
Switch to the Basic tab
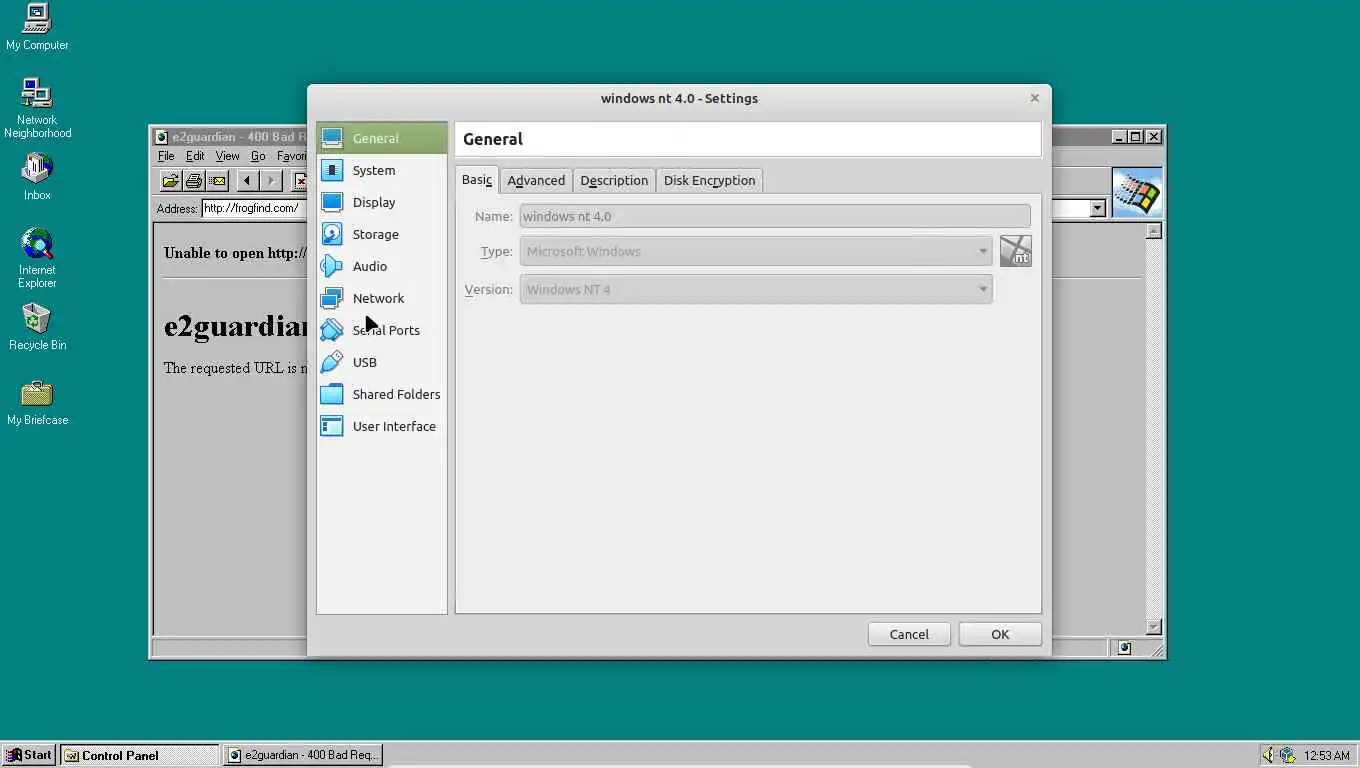[477, 180]
